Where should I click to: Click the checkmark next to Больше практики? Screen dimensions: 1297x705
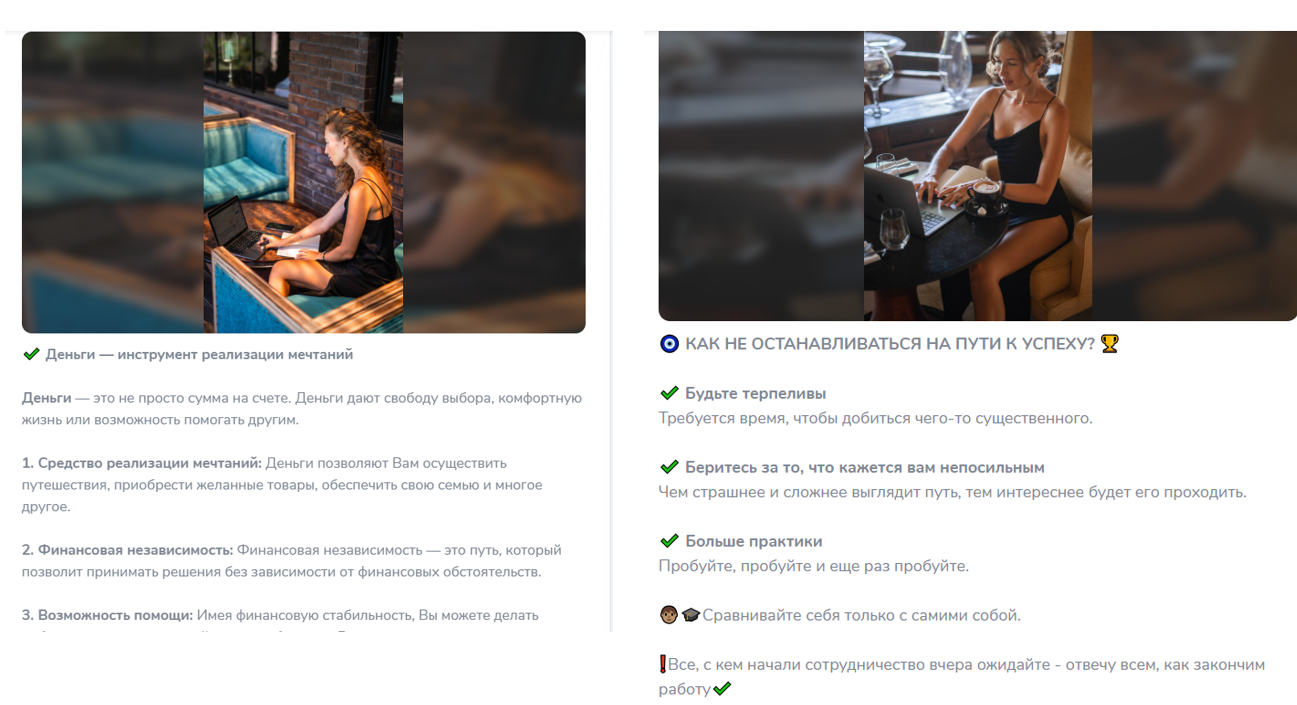pyautogui.click(x=669, y=541)
